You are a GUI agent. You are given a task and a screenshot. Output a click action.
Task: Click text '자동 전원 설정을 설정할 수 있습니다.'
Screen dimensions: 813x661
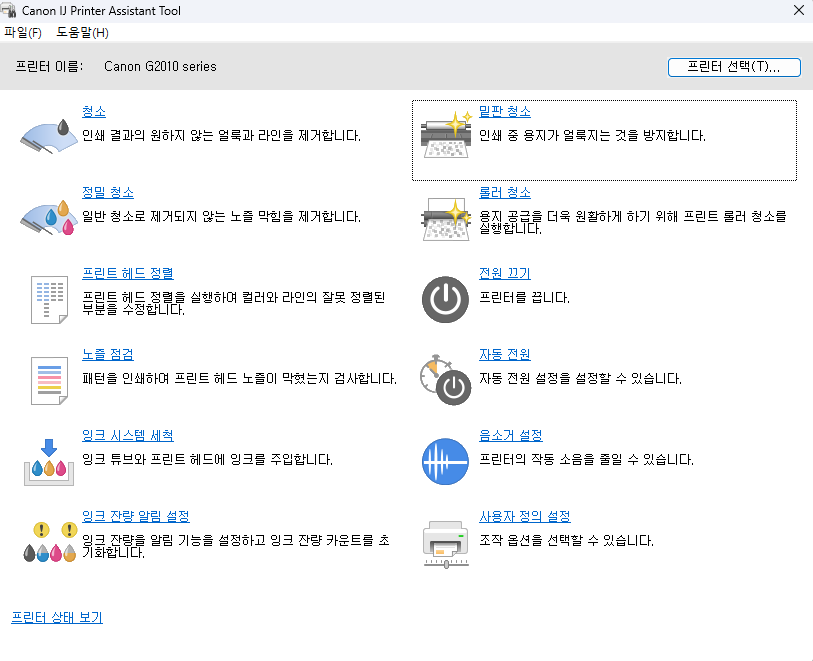point(580,378)
